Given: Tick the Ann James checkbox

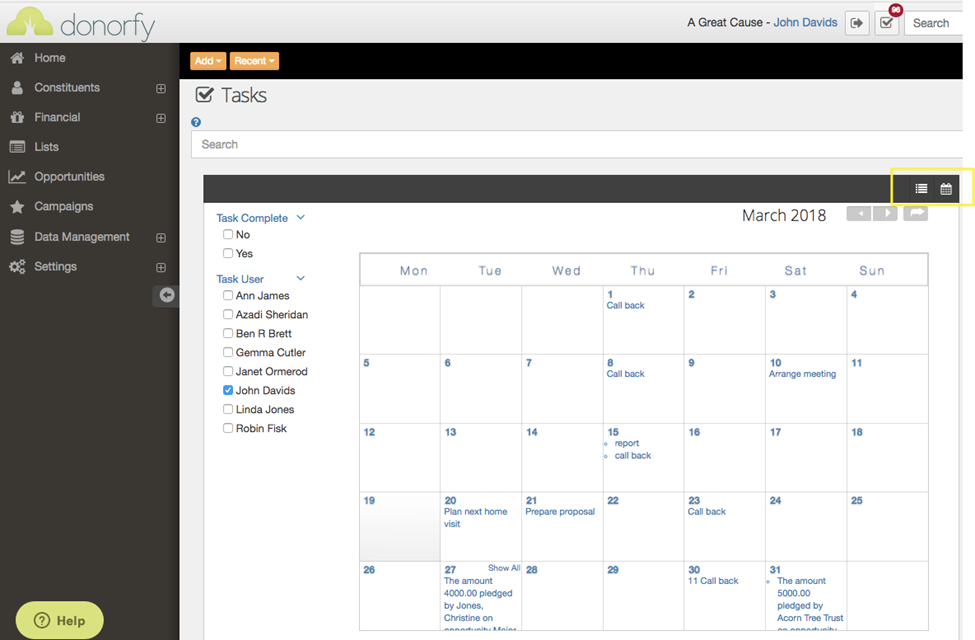Looking at the screenshot, I should point(228,296).
